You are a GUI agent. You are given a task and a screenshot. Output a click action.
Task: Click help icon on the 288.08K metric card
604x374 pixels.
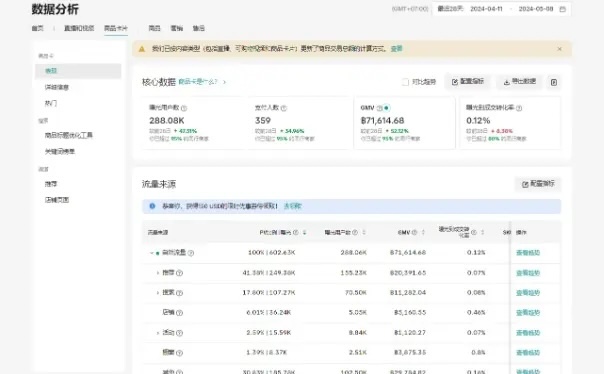184,108
